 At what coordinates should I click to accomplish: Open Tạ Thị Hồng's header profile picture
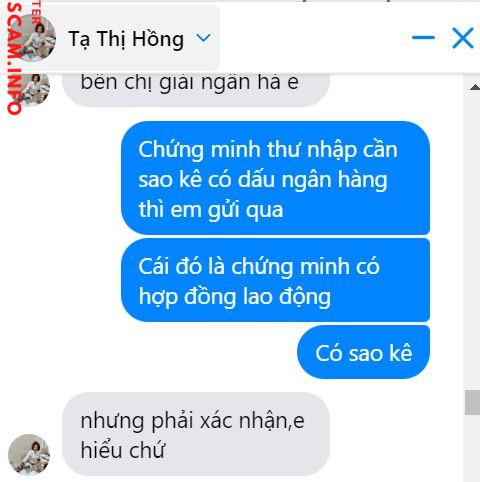33,38
